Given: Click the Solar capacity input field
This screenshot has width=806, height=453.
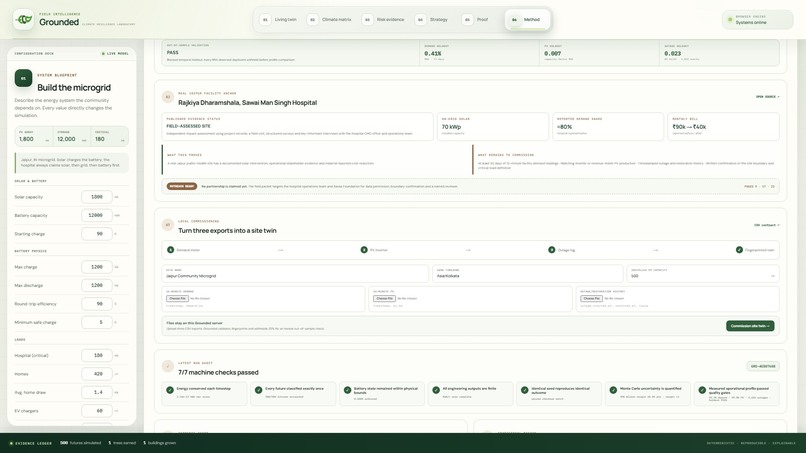Looking at the screenshot, I should (x=97, y=197).
